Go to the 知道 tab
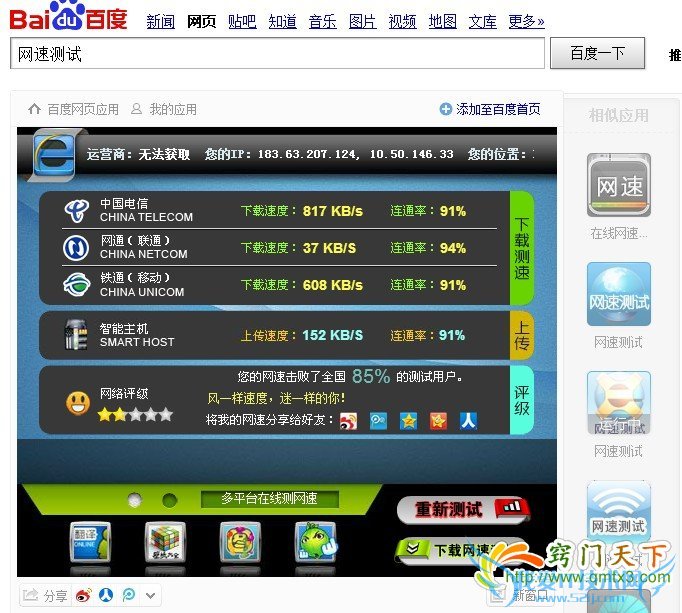 [x=283, y=21]
